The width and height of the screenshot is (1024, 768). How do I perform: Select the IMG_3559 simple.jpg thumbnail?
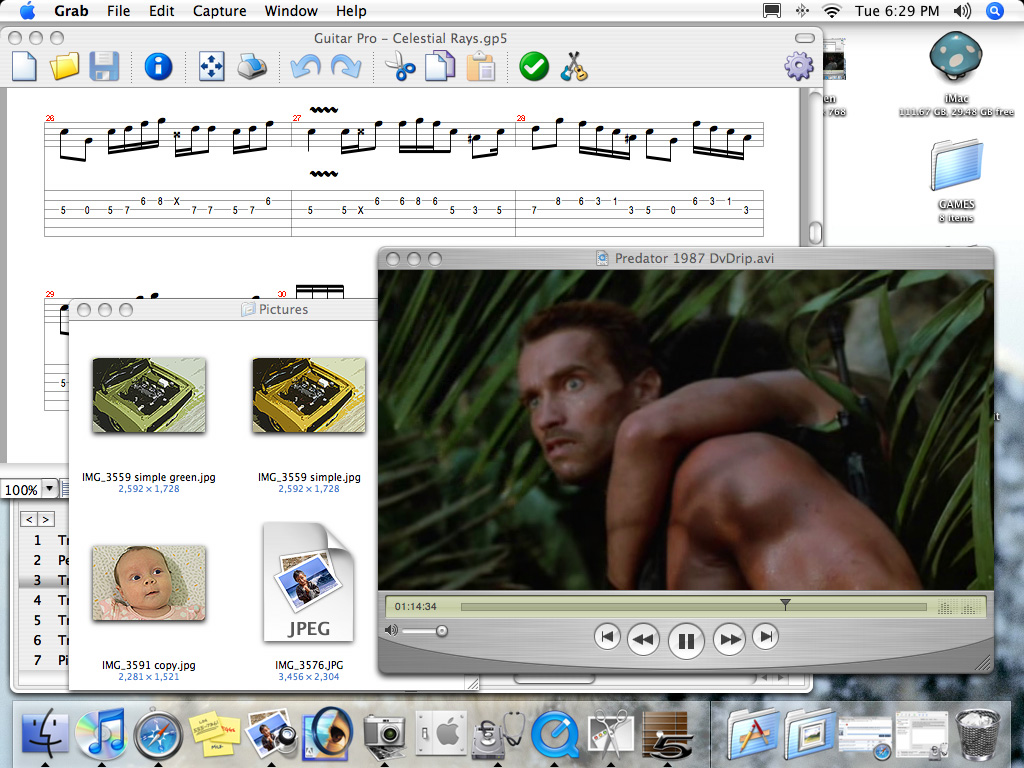click(309, 395)
